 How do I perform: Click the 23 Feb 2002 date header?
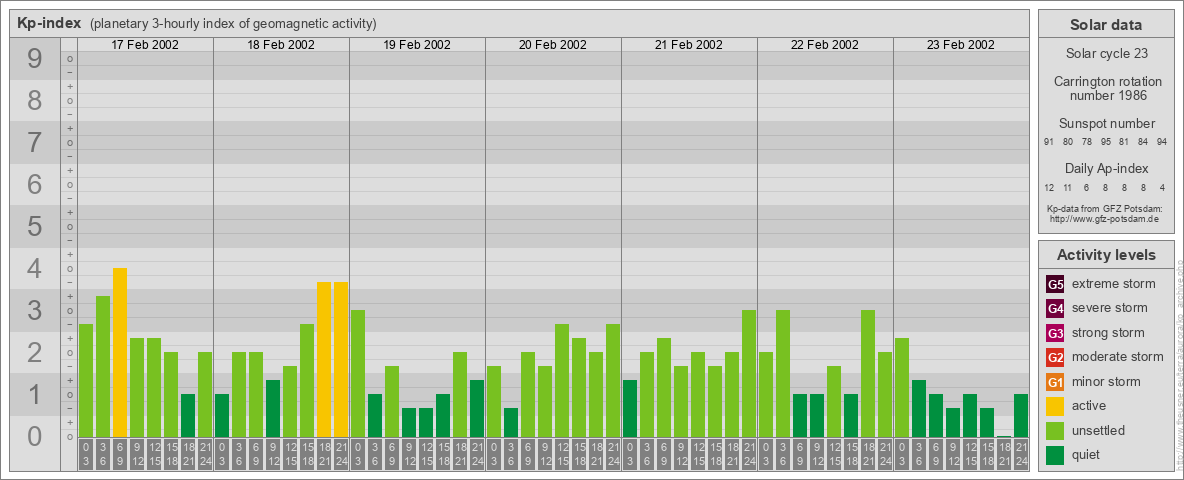pos(960,45)
